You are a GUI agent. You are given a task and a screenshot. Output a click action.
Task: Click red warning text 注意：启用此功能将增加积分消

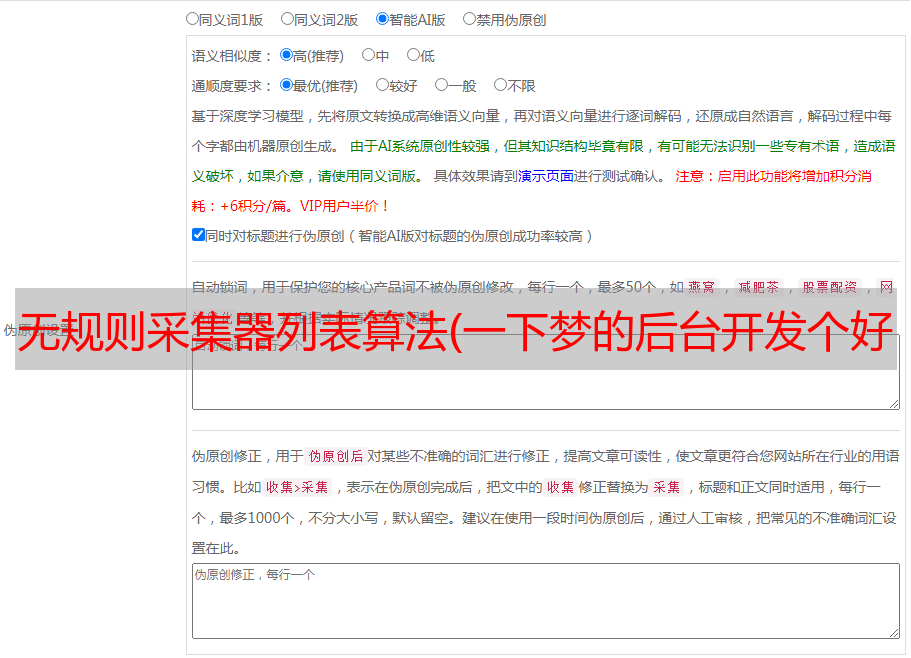[x=773, y=176]
